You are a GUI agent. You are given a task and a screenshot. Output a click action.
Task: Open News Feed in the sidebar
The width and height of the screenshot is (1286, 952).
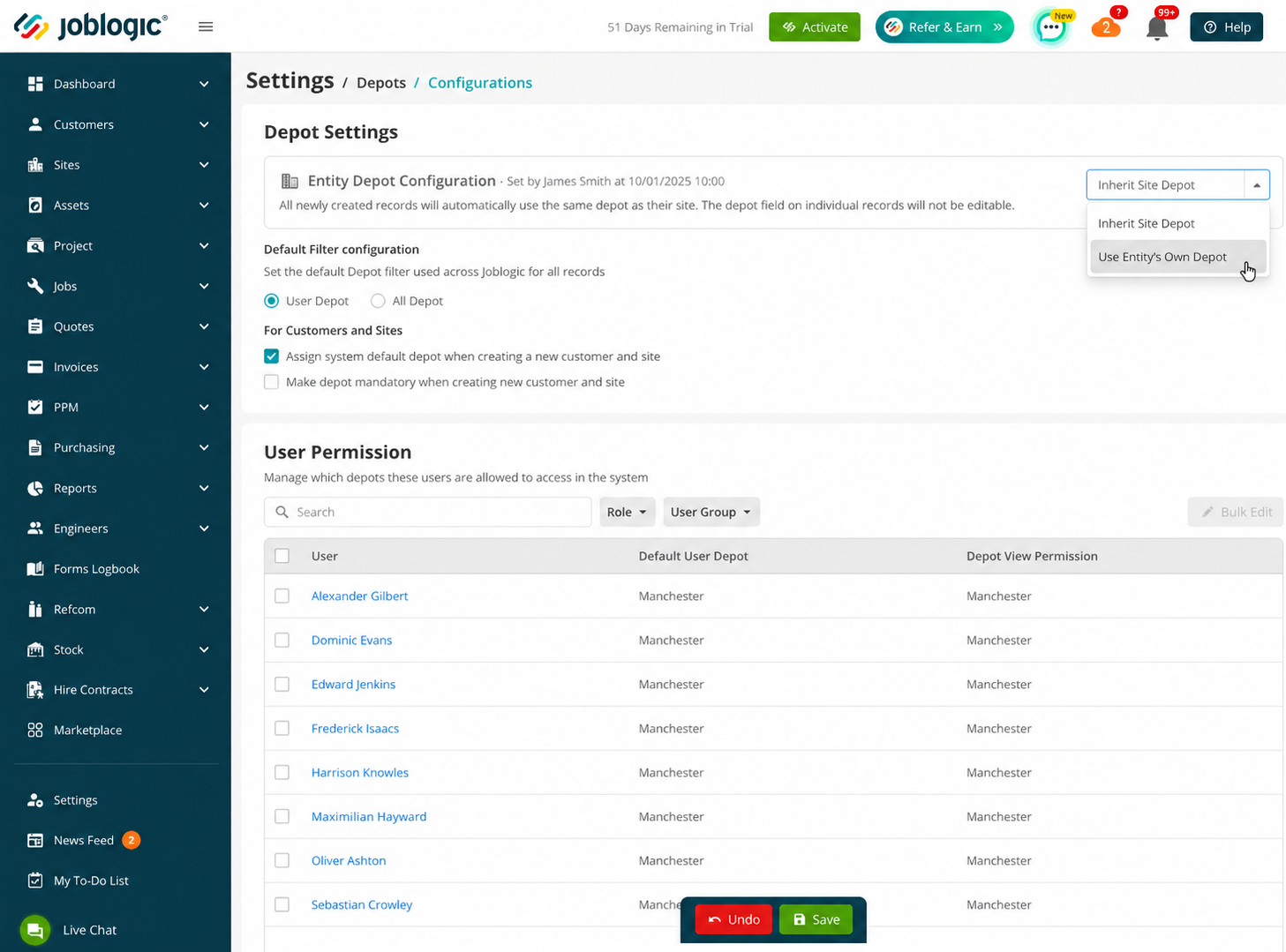[84, 840]
